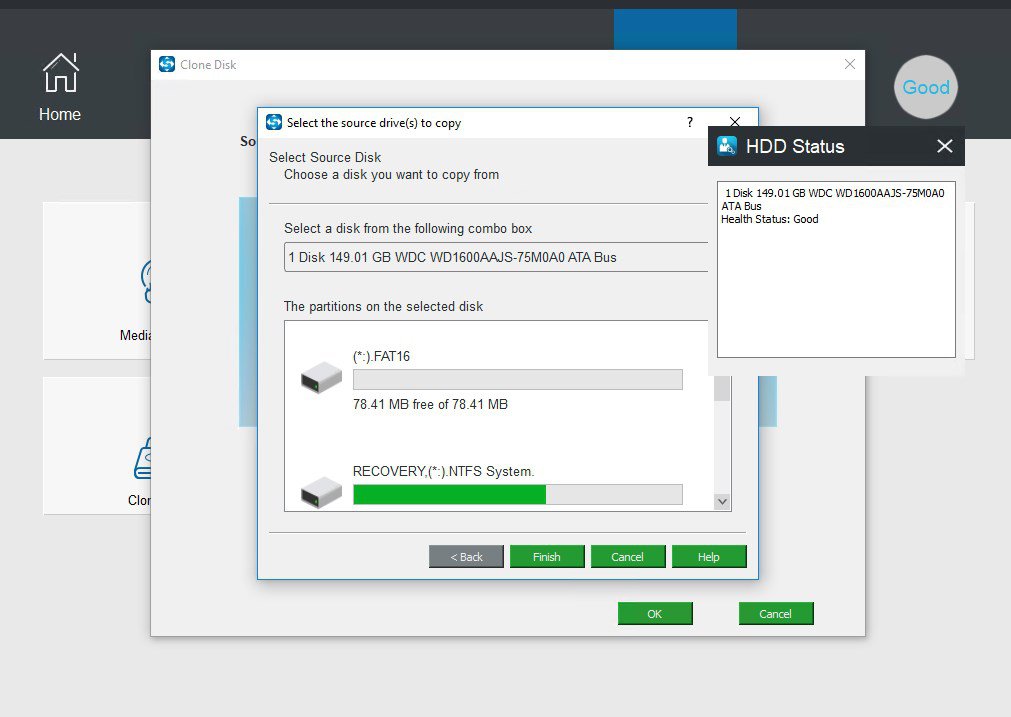1011x717 pixels.
Task: Click the Home house icon
Action: (60, 74)
